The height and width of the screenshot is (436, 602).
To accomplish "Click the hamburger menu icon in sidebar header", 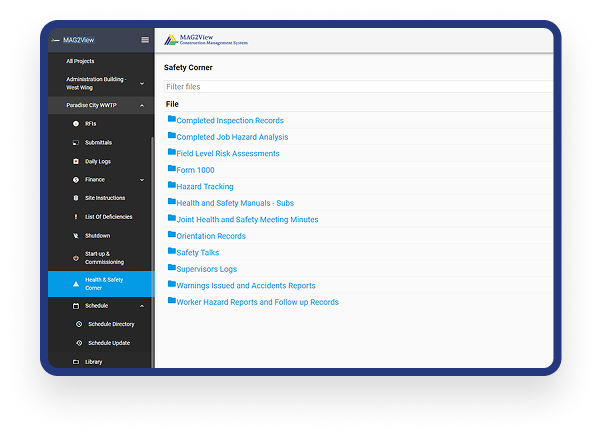I will pos(145,40).
